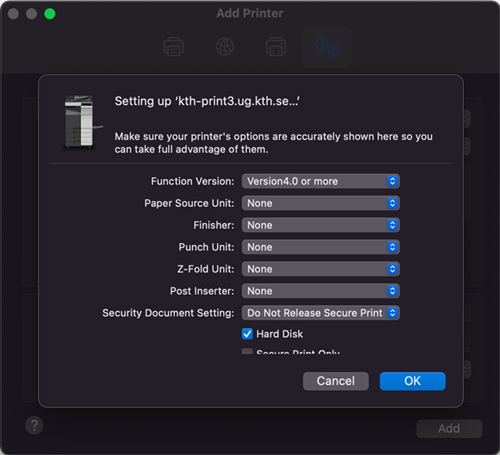
Task: Open the Paper Source Unit dropdown
Action: 321,203
